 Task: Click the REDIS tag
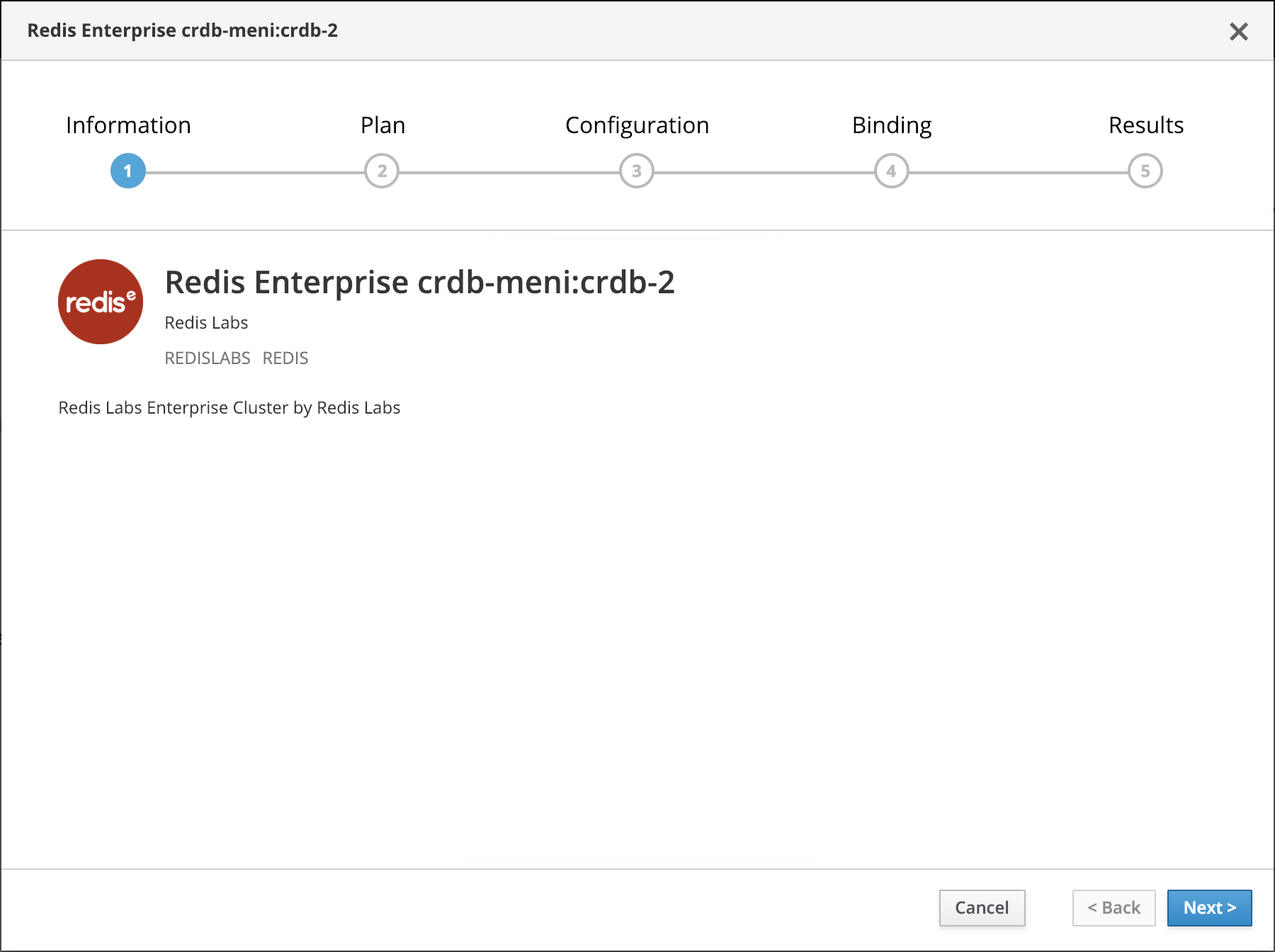click(x=285, y=358)
